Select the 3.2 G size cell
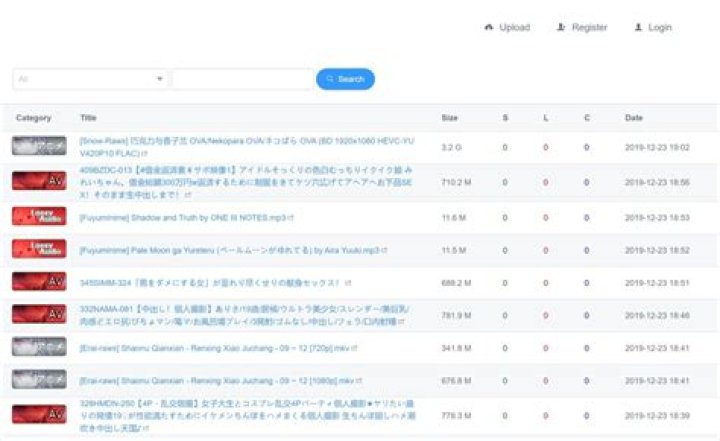 [451, 147]
